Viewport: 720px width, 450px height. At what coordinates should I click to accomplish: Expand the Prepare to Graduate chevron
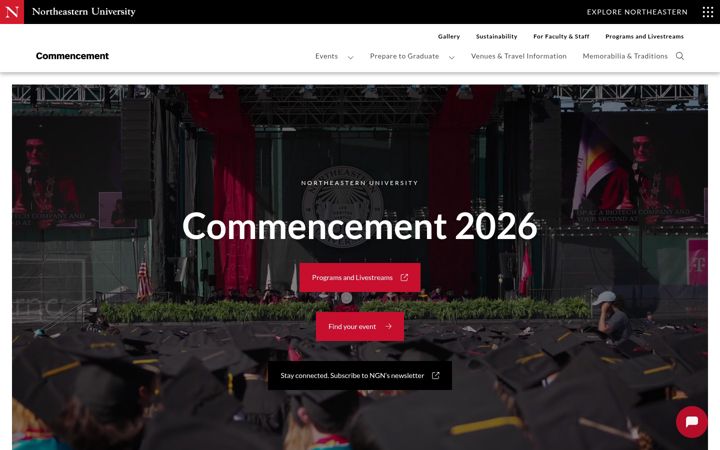coord(452,57)
